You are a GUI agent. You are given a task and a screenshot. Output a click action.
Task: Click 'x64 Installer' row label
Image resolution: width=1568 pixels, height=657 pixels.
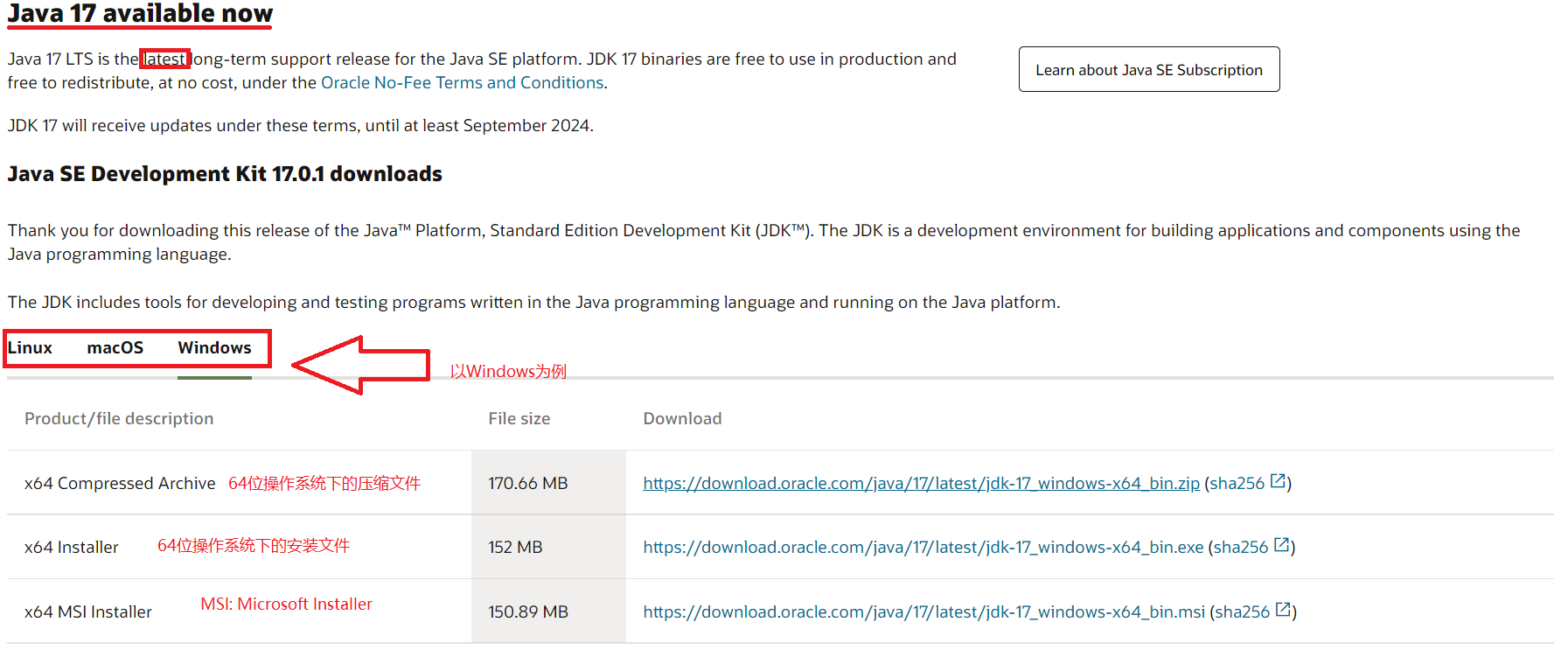click(71, 547)
